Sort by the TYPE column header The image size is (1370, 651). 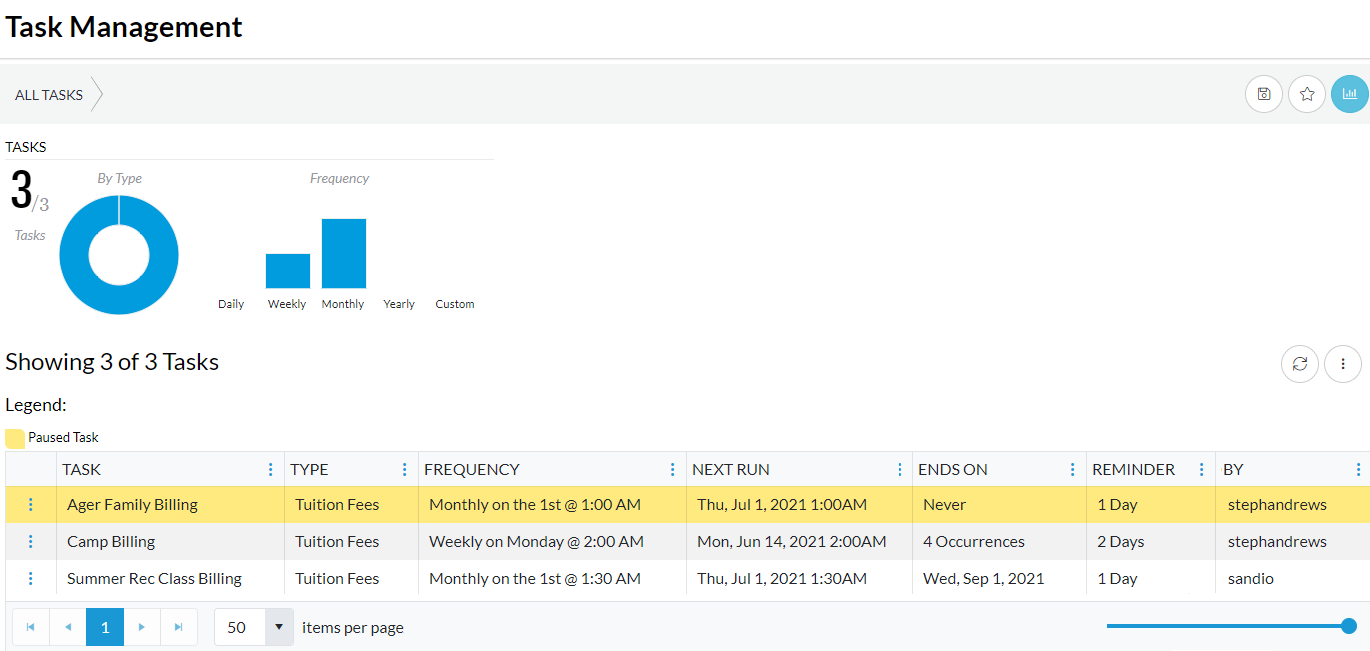(309, 469)
